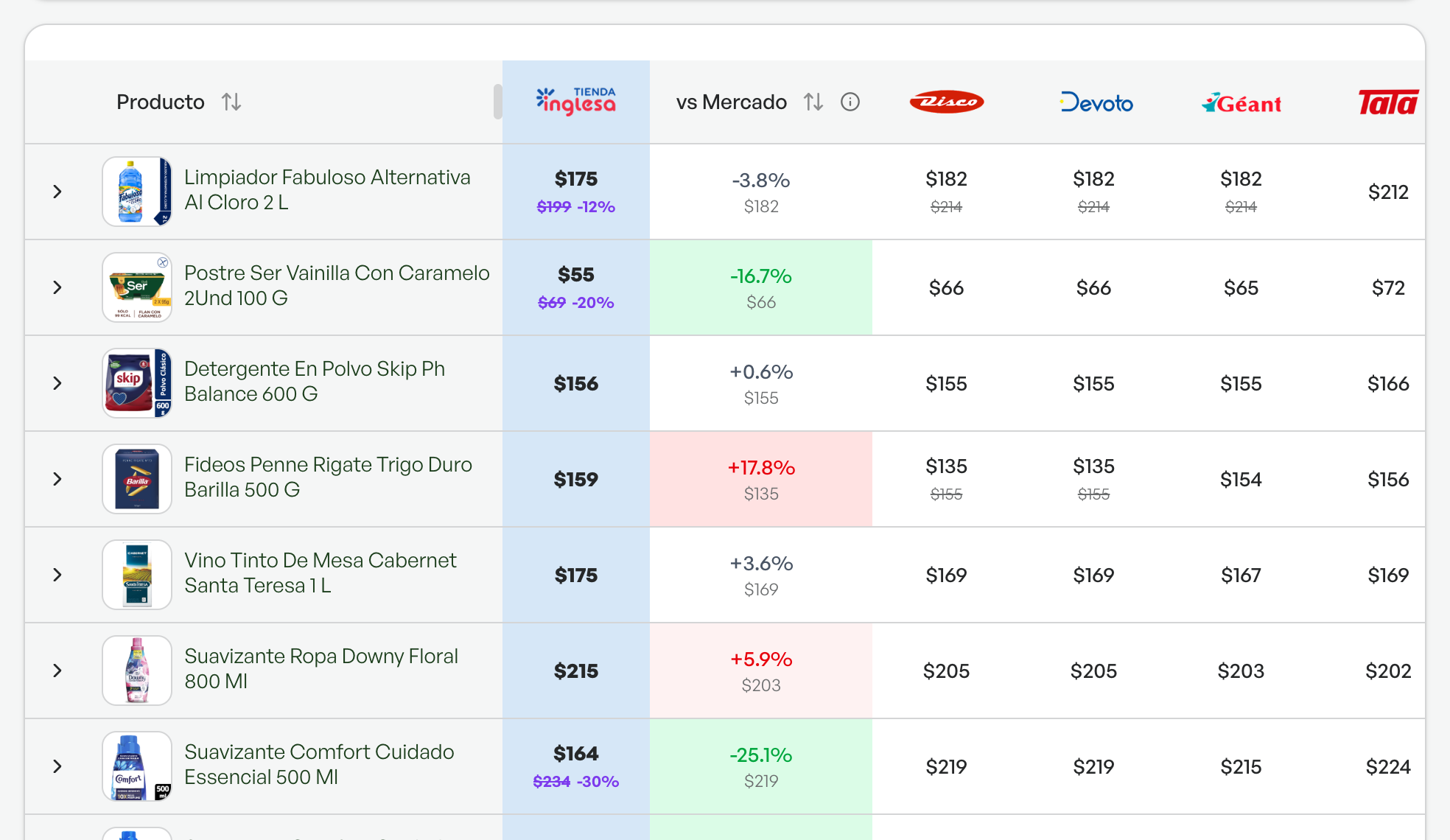
Task: Open the Barilla penne product thumbnail
Action: 137,479
